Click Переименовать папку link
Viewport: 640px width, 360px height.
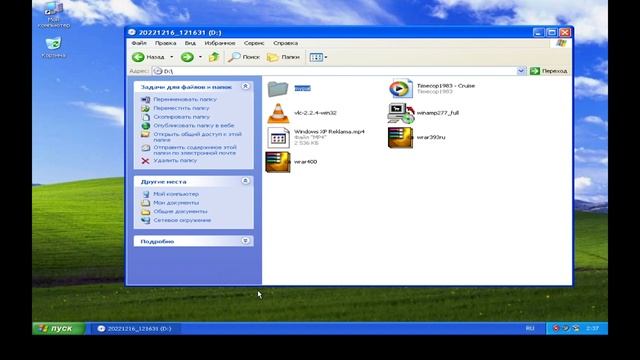point(185,99)
